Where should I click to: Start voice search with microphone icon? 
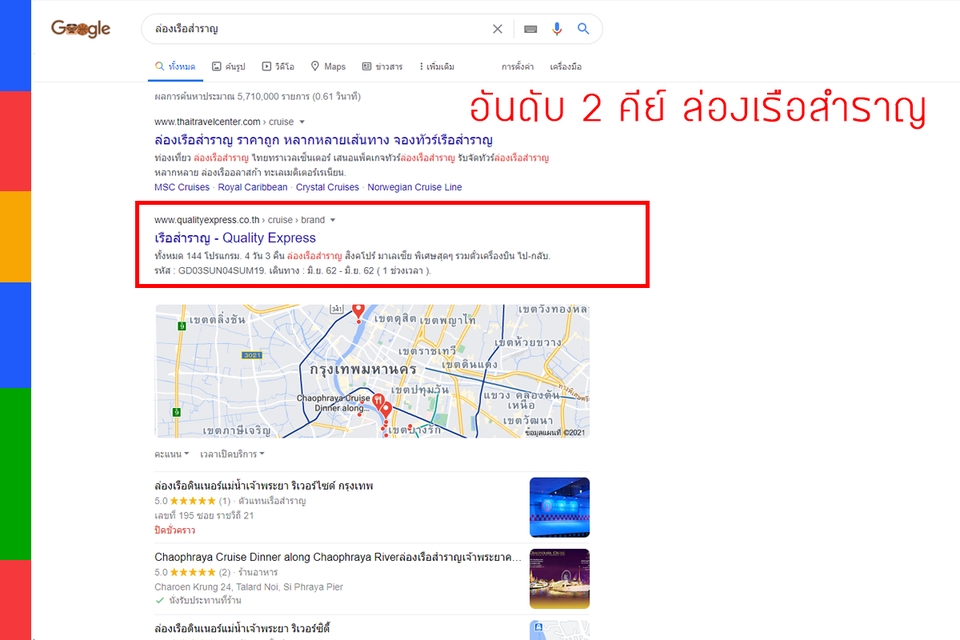coord(557,29)
